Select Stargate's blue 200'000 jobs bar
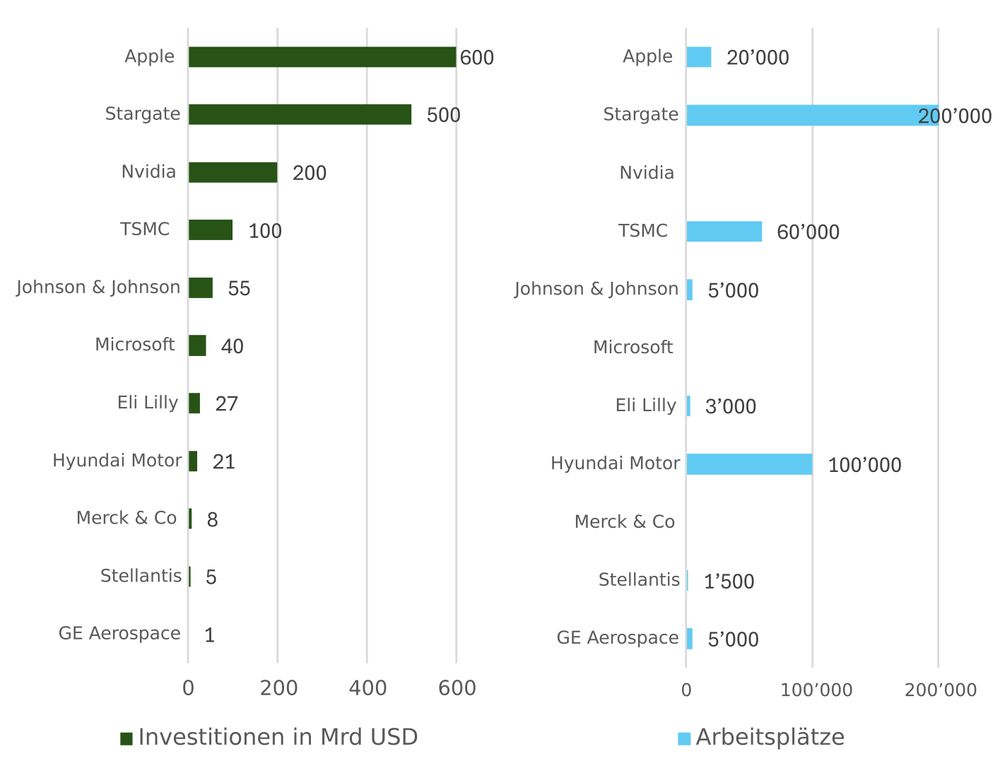 [x=811, y=115]
